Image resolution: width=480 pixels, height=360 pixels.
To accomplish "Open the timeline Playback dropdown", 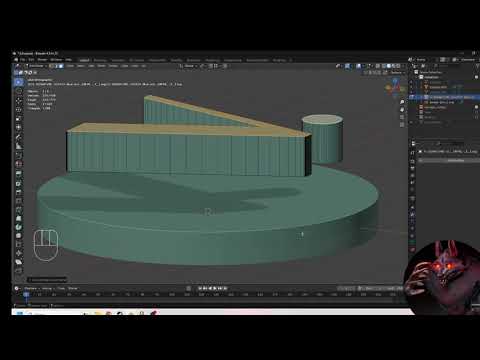I will click(x=31, y=288).
